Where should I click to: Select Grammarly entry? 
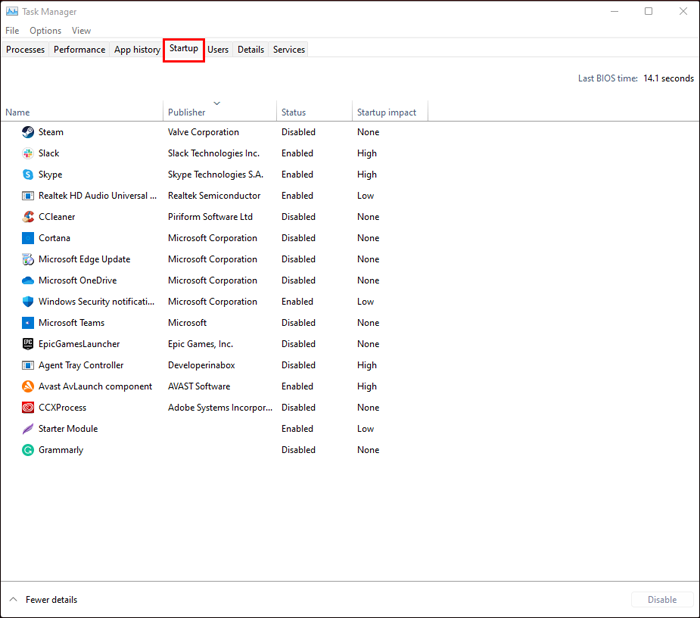coord(61,450)
